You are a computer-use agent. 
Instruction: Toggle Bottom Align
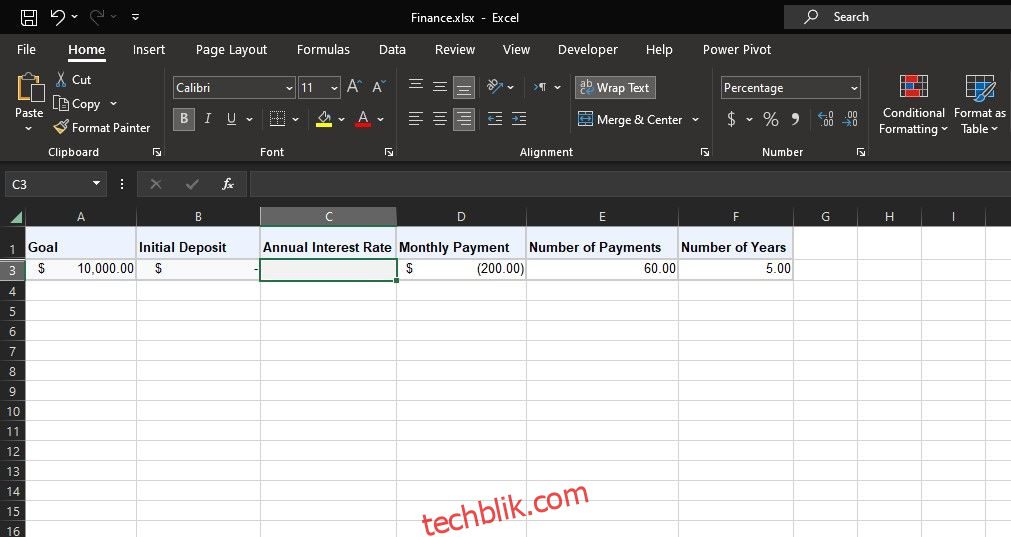tap(464, 87)
